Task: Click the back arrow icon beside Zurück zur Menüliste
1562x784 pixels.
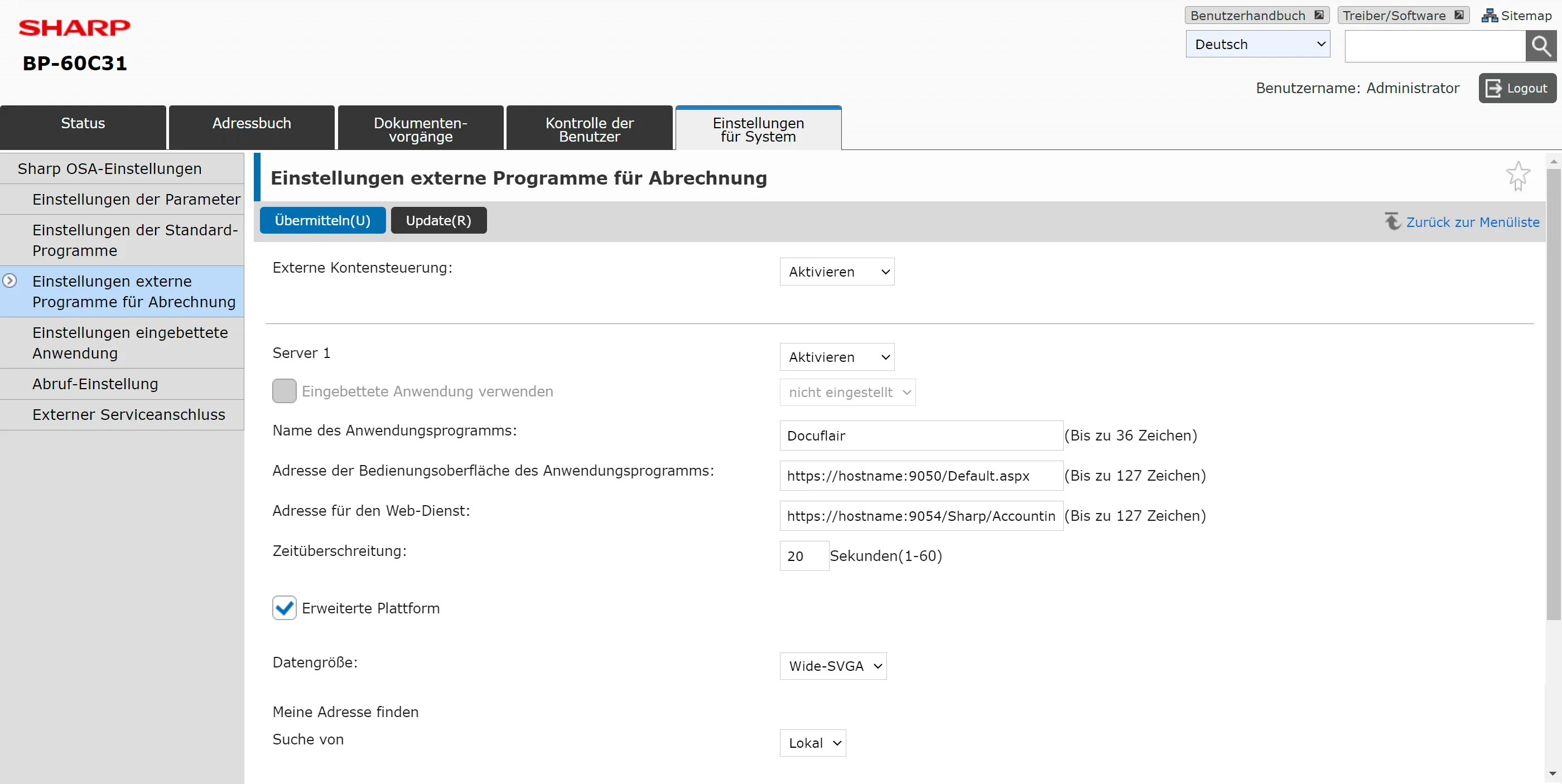Action: coord(1392,221)
